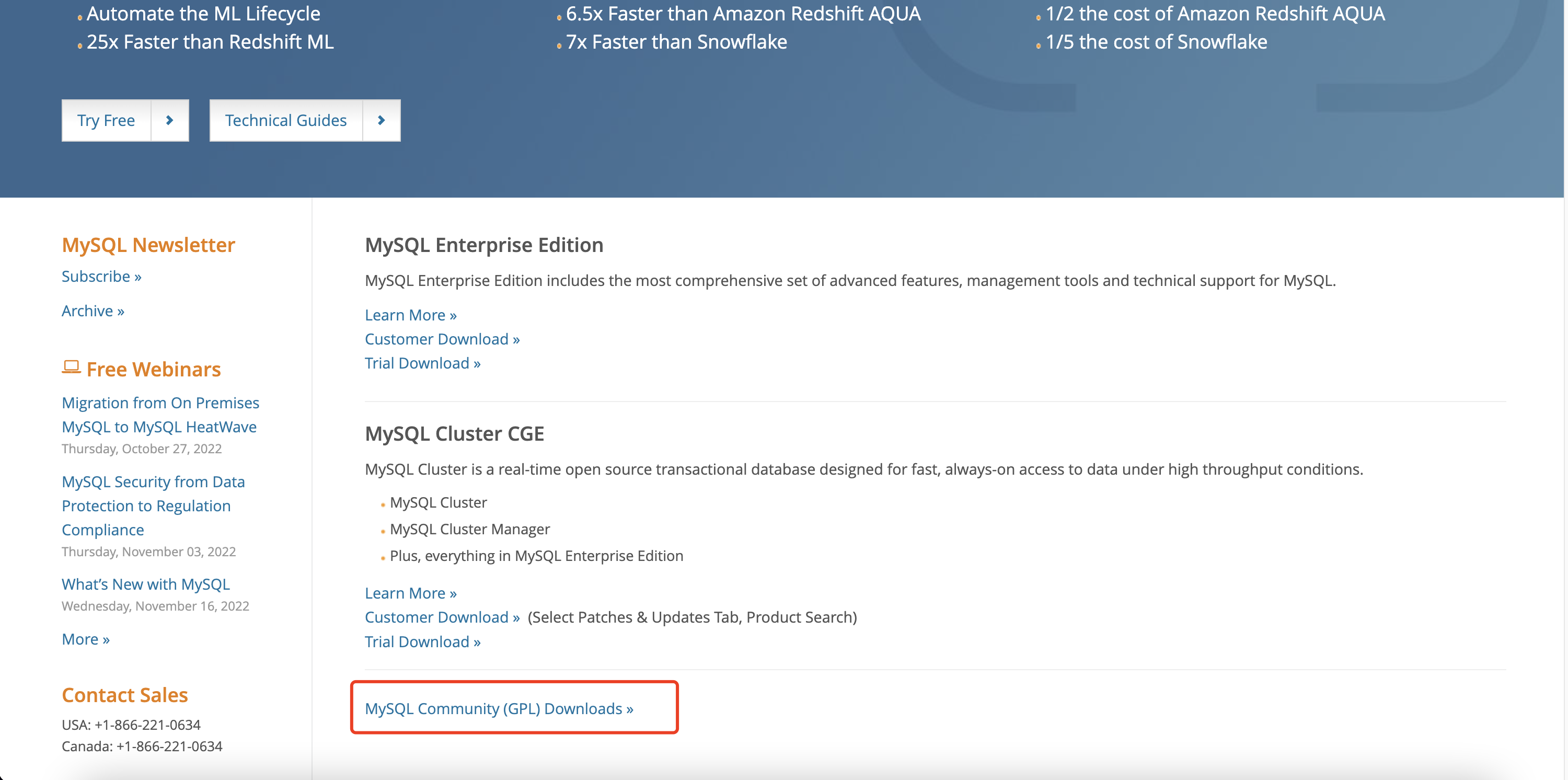The height and width of the screenshot is (780, 1568).
Task: Open Customer Download for Enterprise Edition
Action: point(442,339)
